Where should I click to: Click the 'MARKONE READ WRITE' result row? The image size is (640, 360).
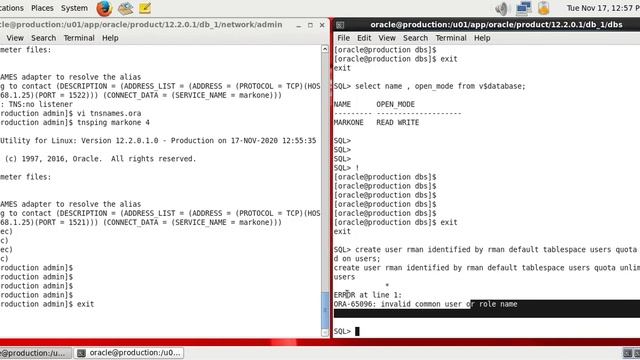[376, 122]
